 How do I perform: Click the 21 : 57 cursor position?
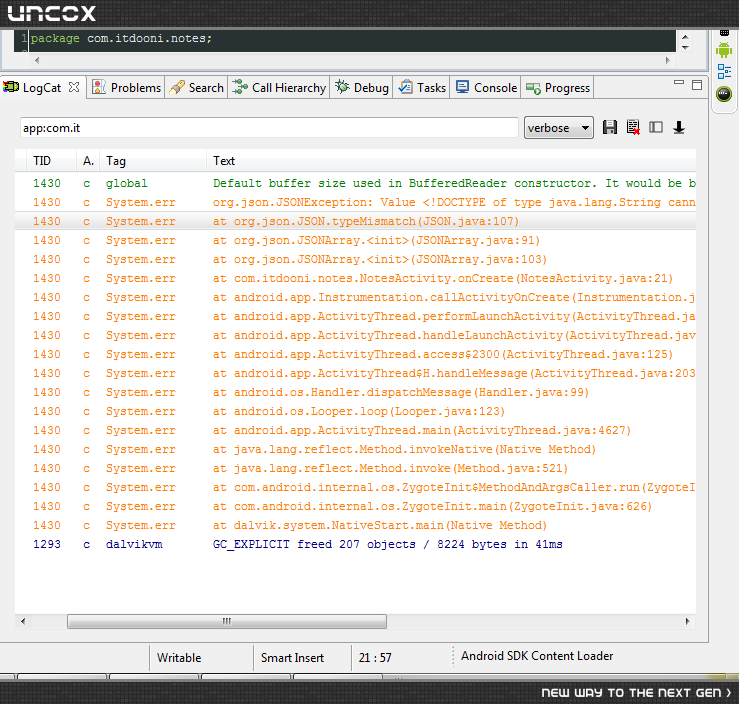(x=375, y=657)
